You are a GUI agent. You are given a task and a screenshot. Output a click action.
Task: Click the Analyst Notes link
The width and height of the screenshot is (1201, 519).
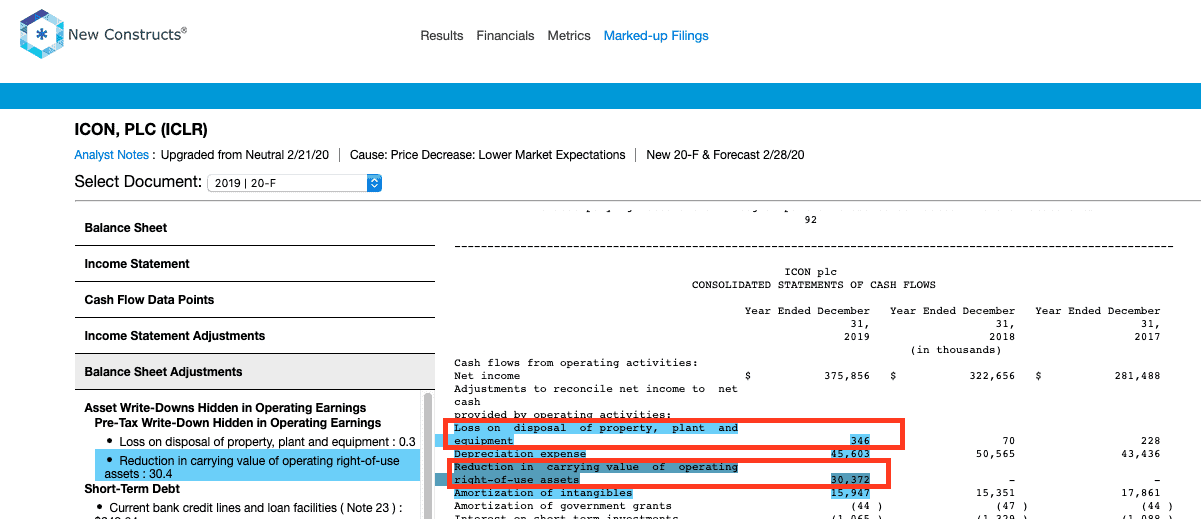112,155
